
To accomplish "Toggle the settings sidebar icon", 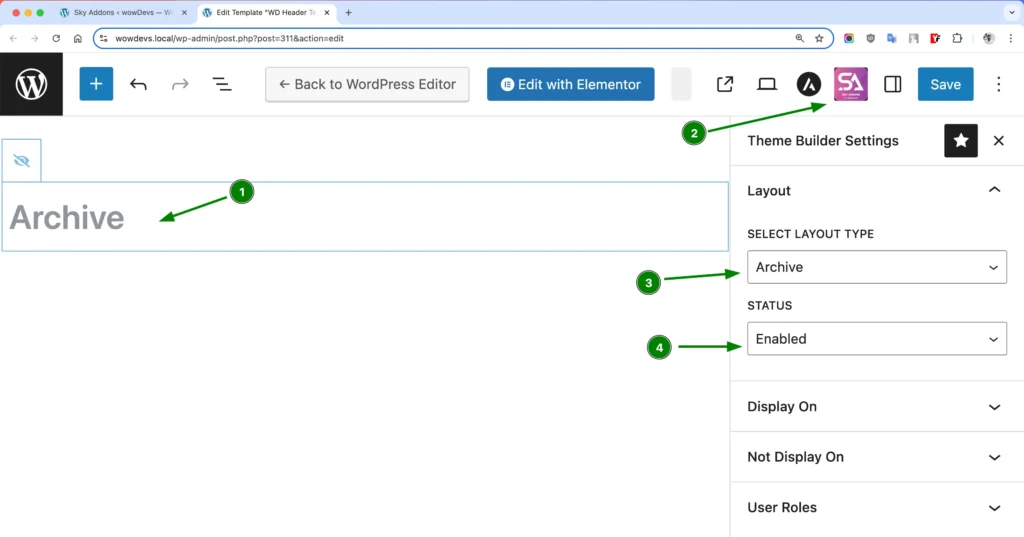I will (x=893, y=84).
